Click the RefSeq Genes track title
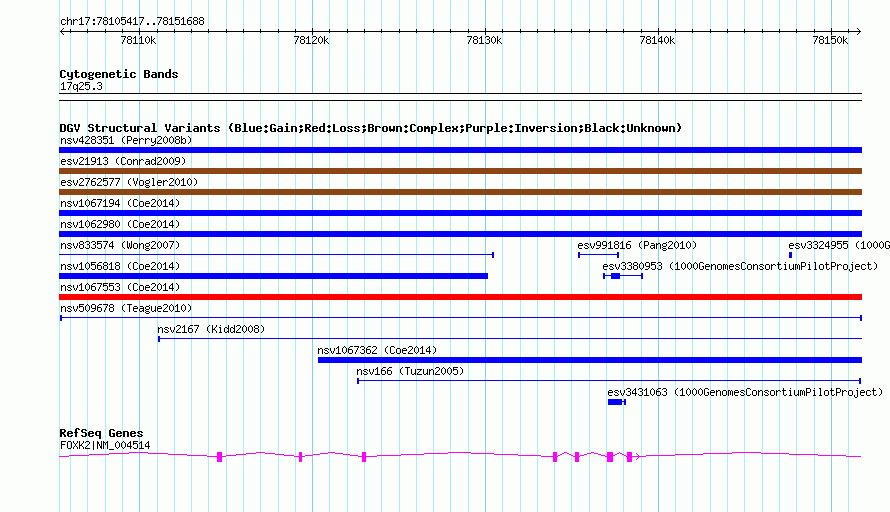The width and height of the screenshot is (890, 512). click(x=101, y=433)
